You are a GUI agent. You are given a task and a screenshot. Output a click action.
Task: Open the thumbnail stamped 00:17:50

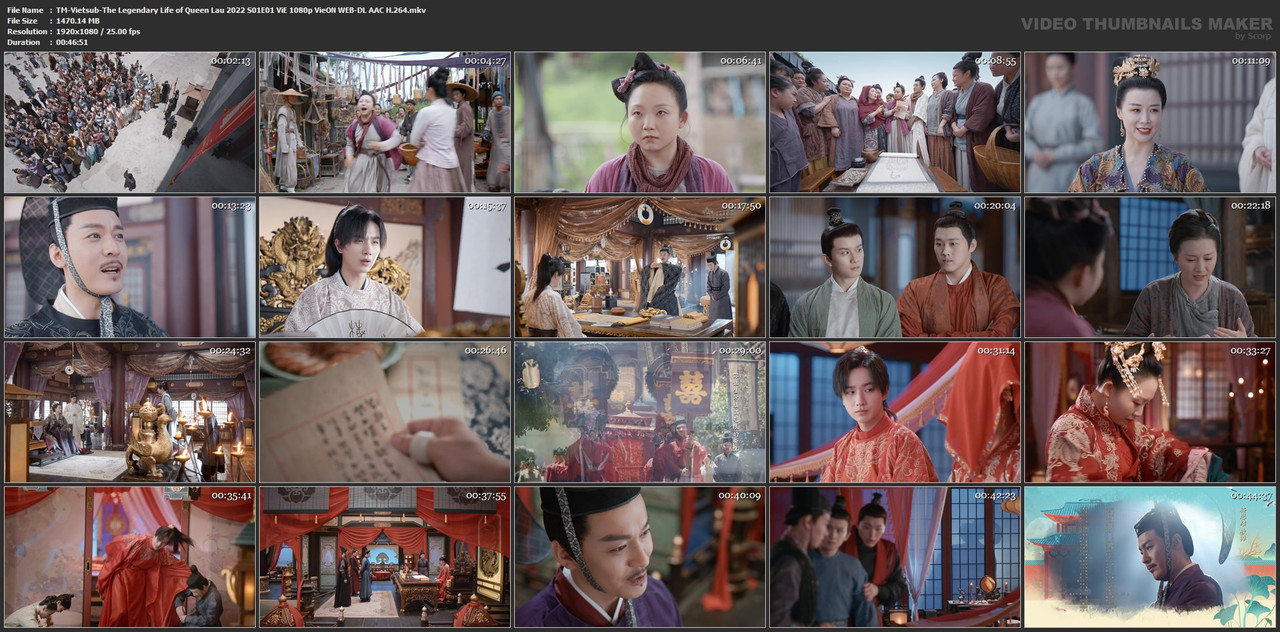click(640, 267)
